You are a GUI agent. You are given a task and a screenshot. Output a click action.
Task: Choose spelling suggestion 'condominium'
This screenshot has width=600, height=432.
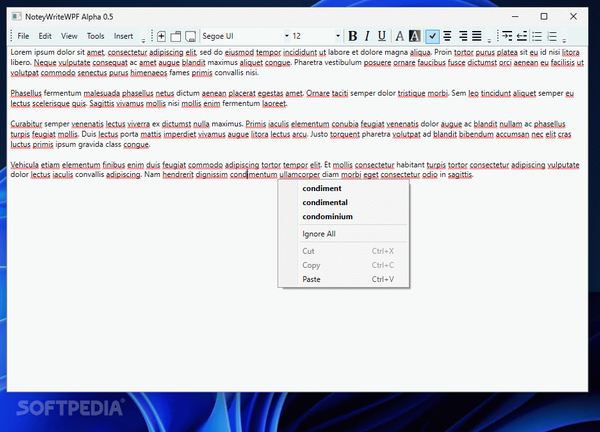click(344, 217)
